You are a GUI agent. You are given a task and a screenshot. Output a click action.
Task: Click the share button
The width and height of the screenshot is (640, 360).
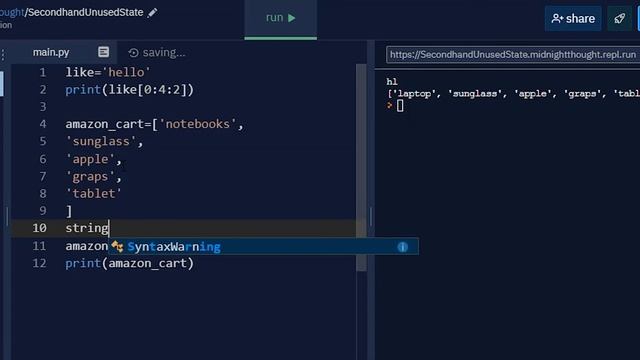(573, 19)
